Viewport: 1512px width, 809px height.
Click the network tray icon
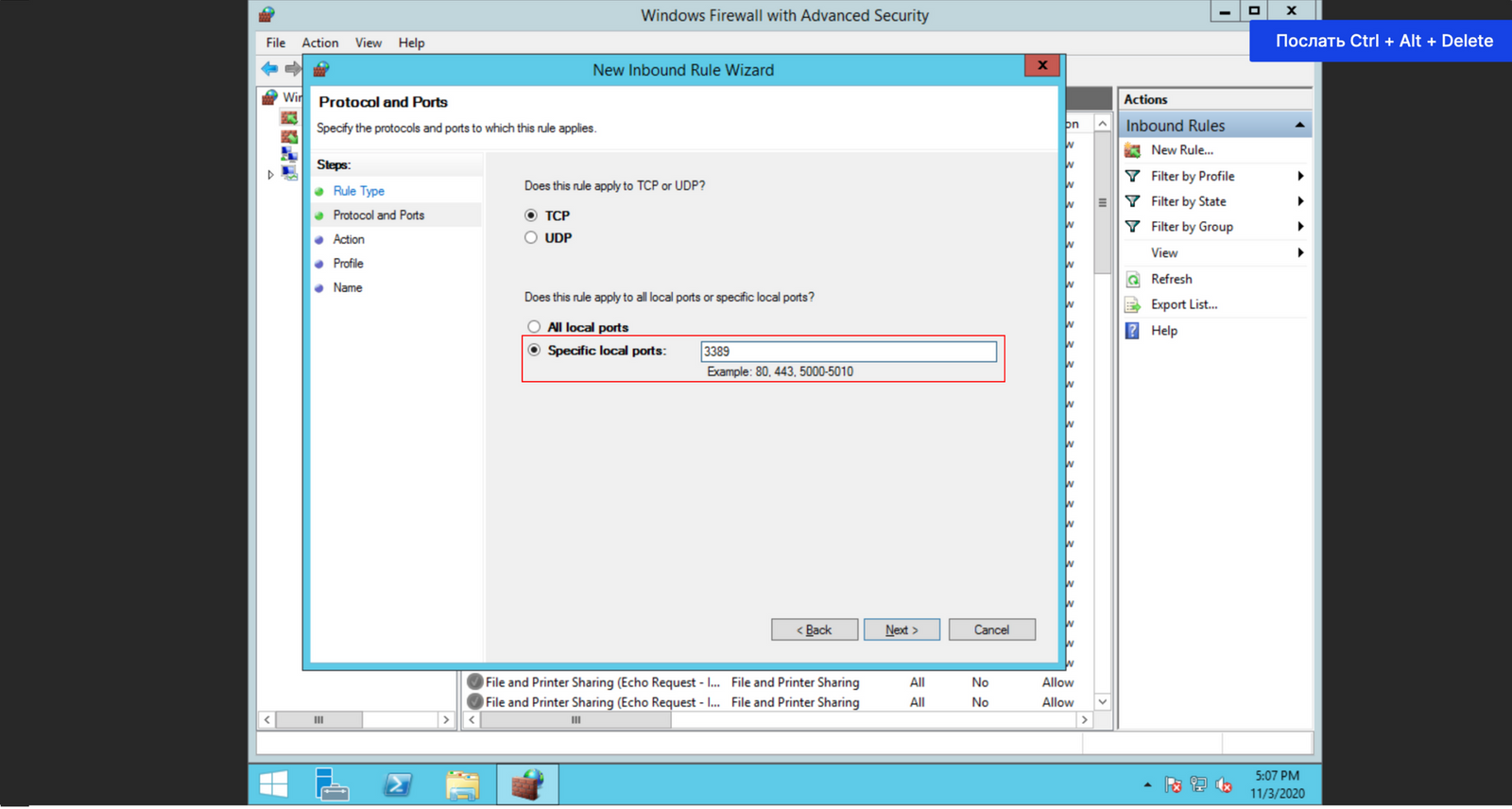point(1198,784)
